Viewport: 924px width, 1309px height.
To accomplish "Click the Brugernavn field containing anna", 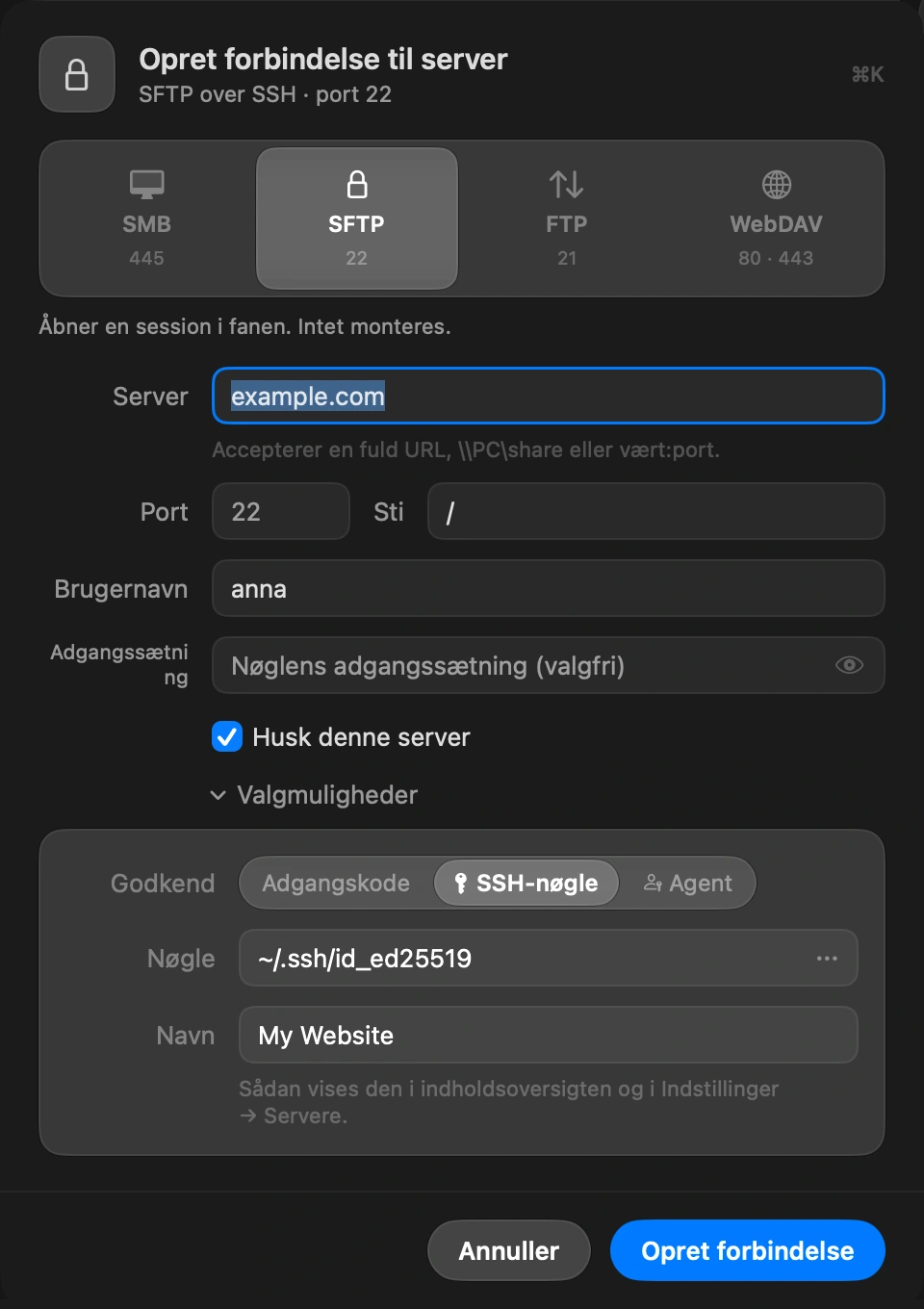I will [548, 588].
